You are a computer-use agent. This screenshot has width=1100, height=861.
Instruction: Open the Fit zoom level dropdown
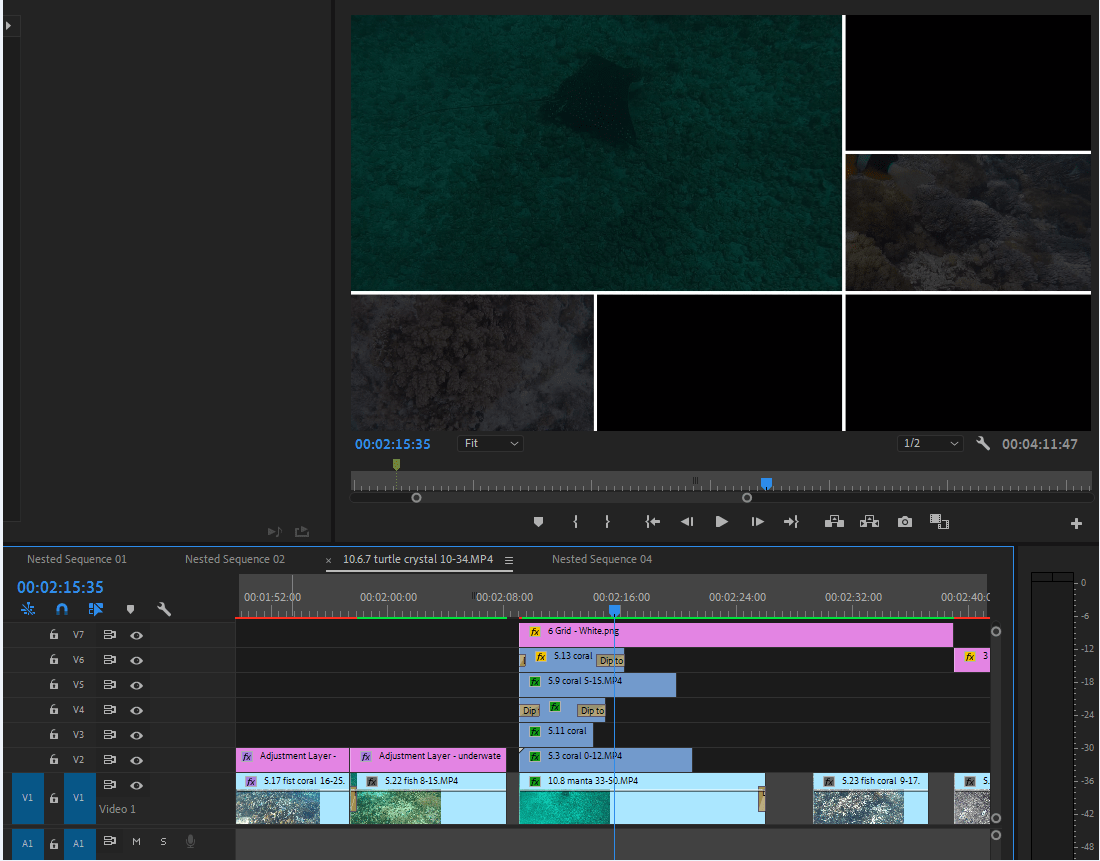(x=490, y=443)
